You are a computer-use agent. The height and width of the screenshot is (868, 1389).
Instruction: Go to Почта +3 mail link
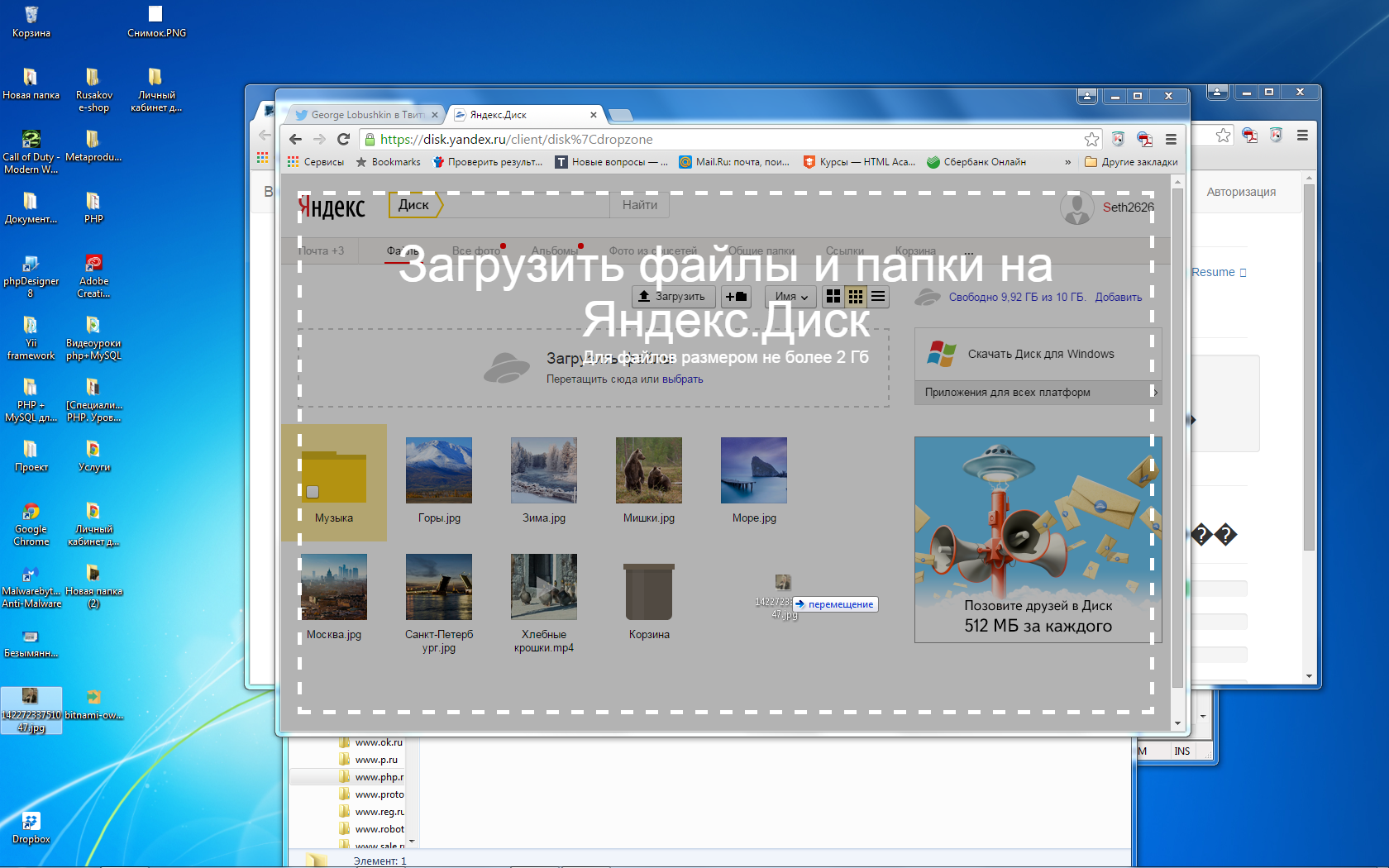[x=321, y=250]
